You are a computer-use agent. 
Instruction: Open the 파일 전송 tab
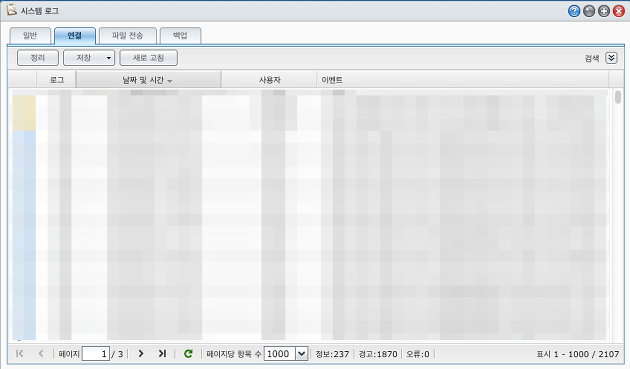point(127,35)
